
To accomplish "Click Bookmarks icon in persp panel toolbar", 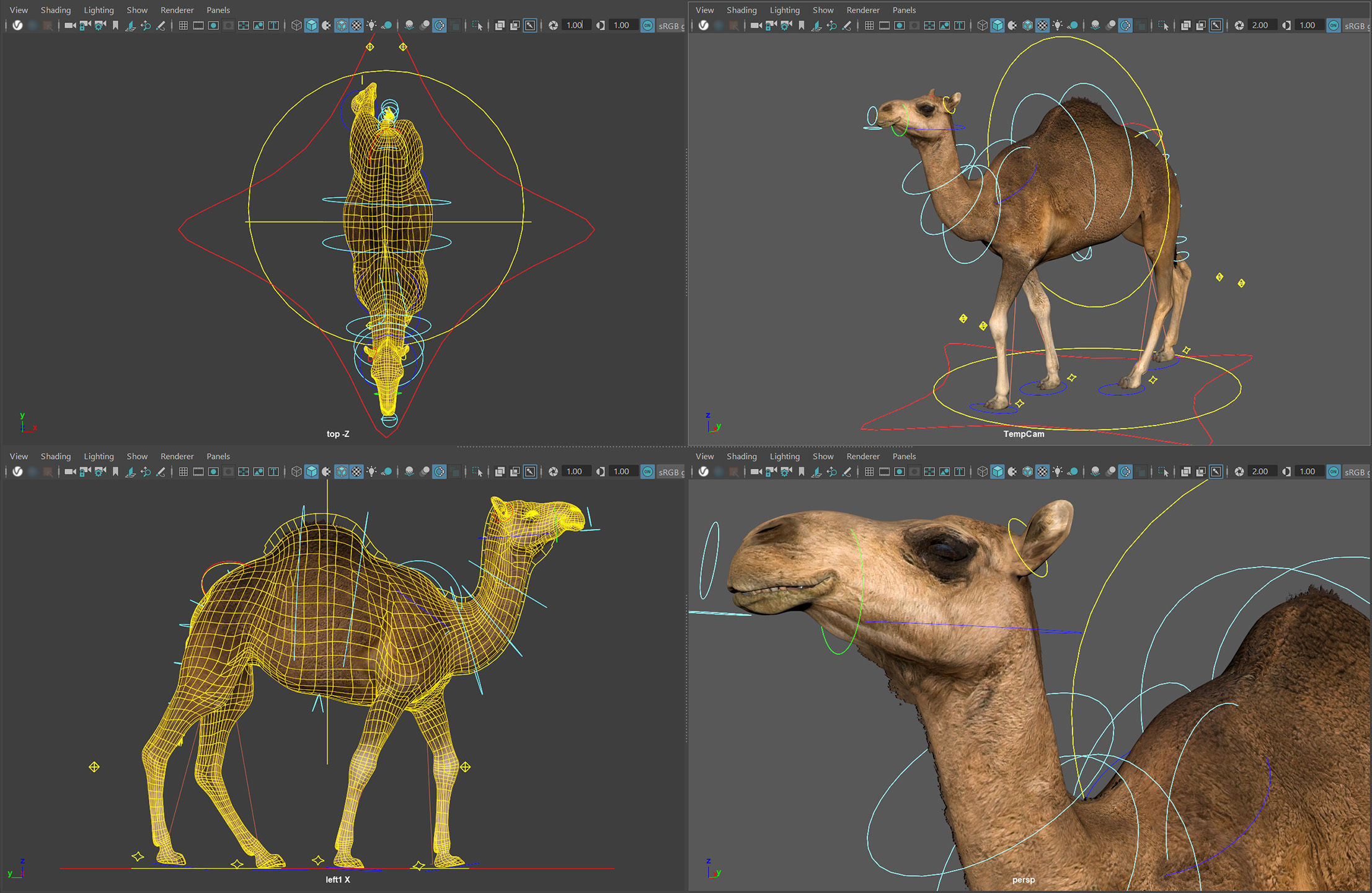I will click(x=801, y=471).
